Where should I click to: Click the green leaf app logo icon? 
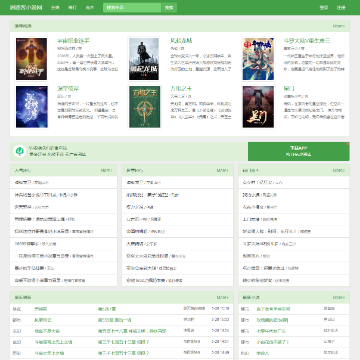[20, 151]
